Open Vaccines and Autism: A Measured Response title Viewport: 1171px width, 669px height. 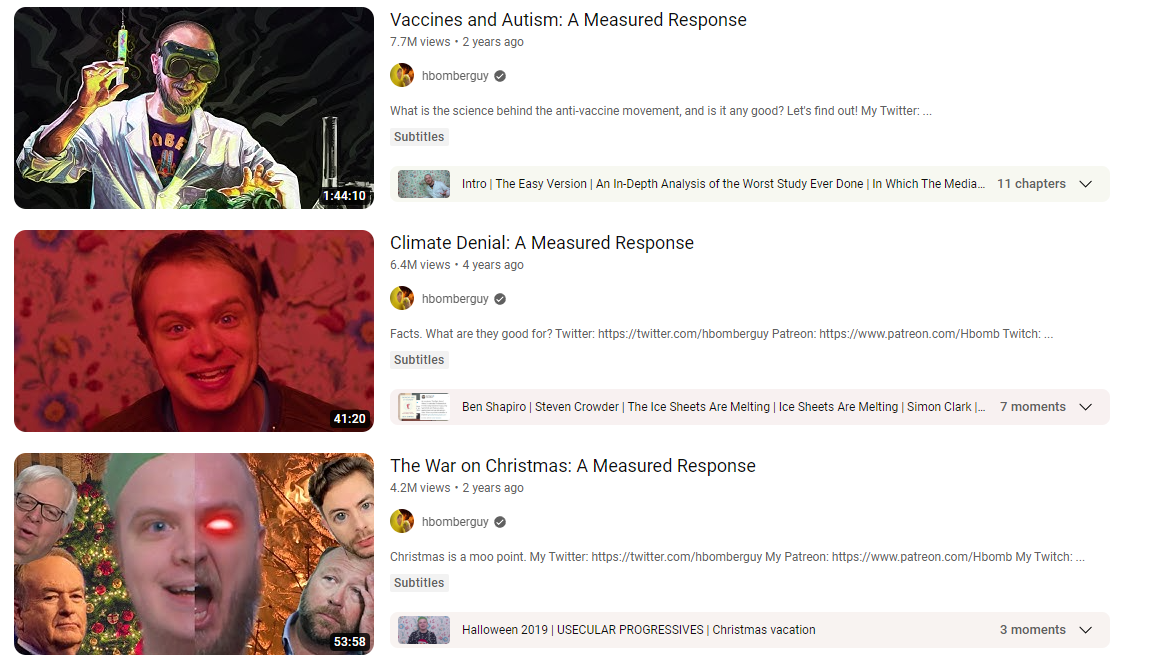click(x=568, y=20)
